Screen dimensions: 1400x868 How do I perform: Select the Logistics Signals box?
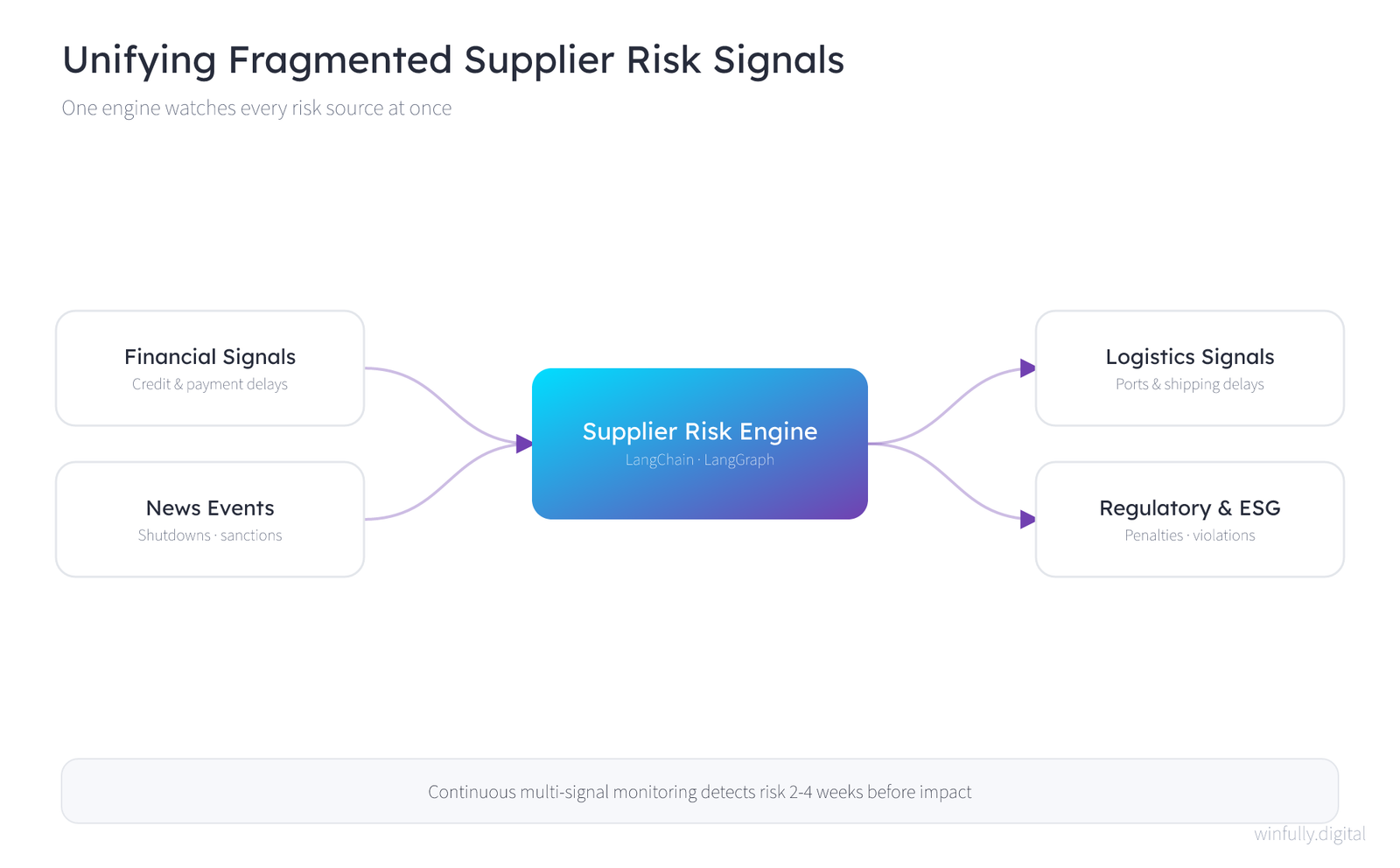click(x=1190, y=368)
